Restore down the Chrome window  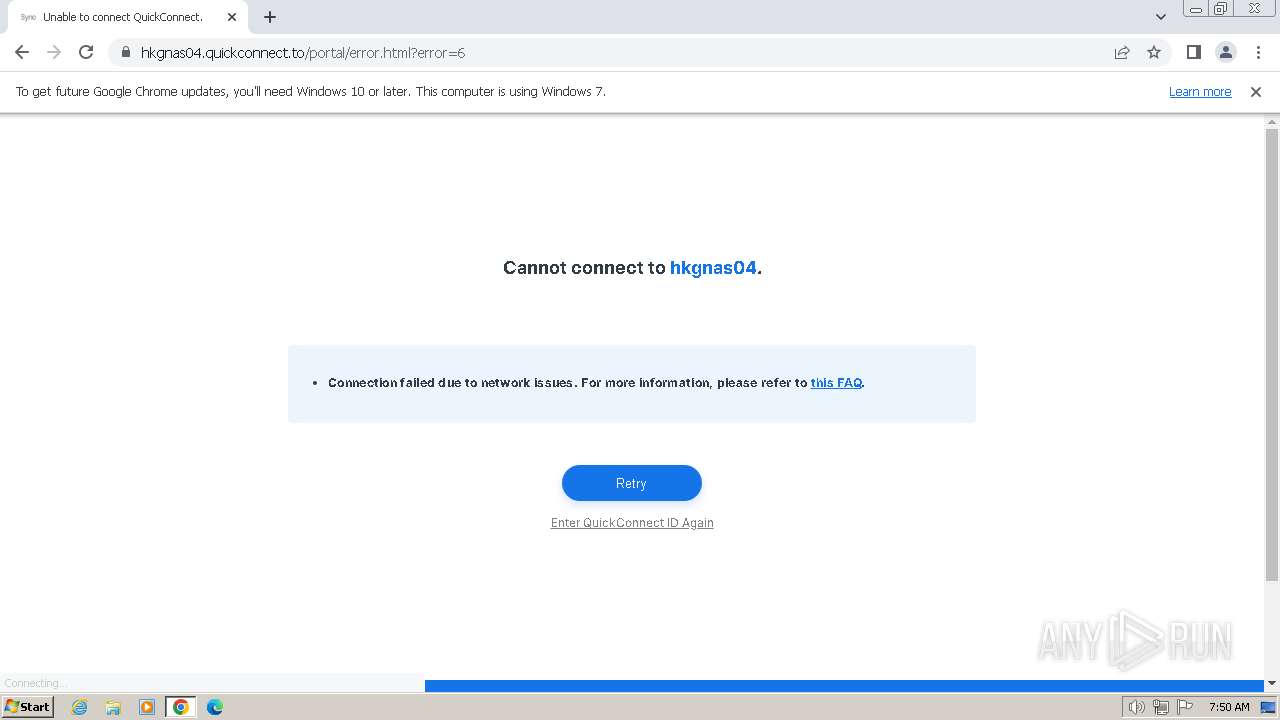tap(1221, 9)
